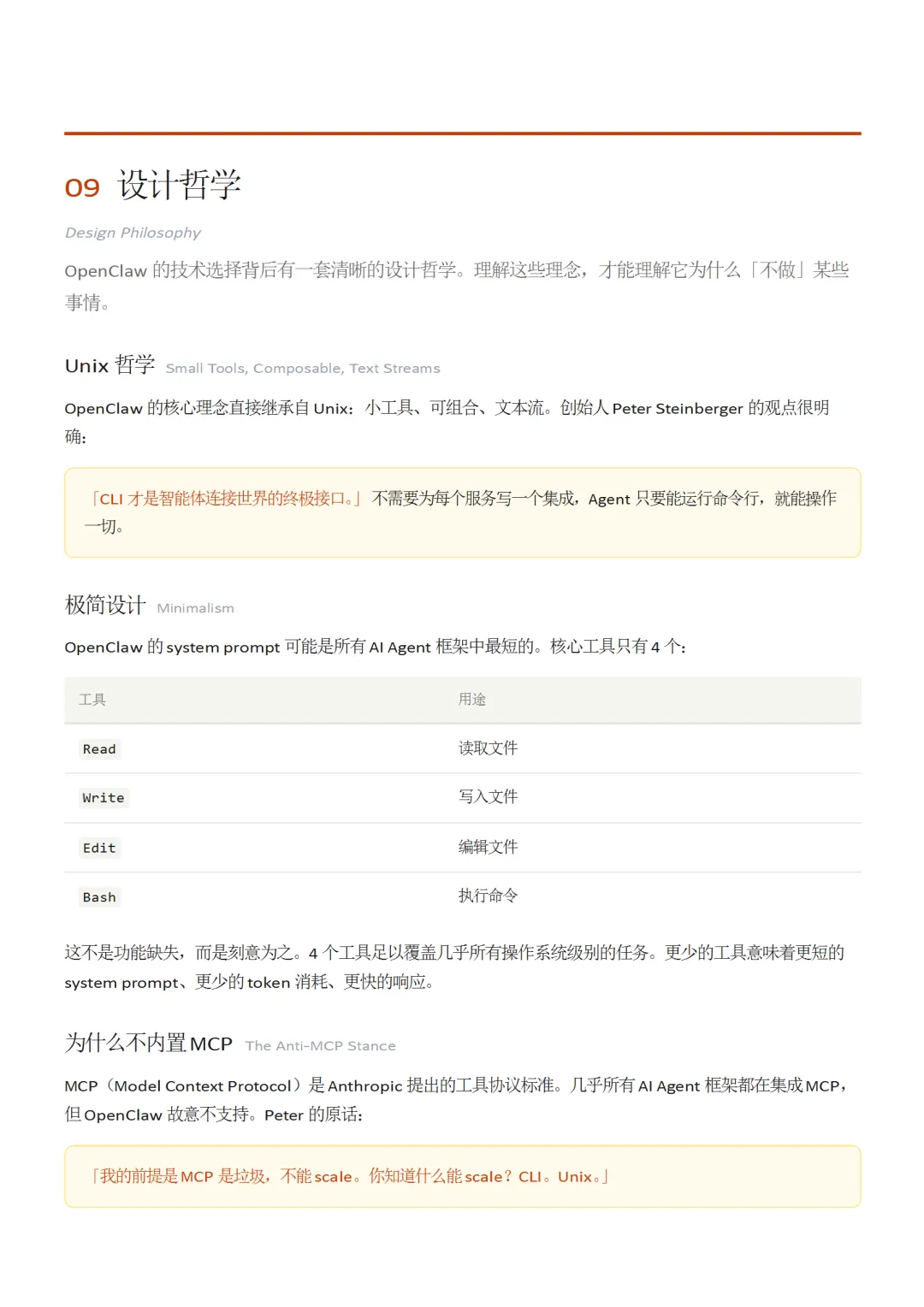The image size is (924, 1307).
Task: Select the "Bash" code cell
Action: [x=99, y=897]
